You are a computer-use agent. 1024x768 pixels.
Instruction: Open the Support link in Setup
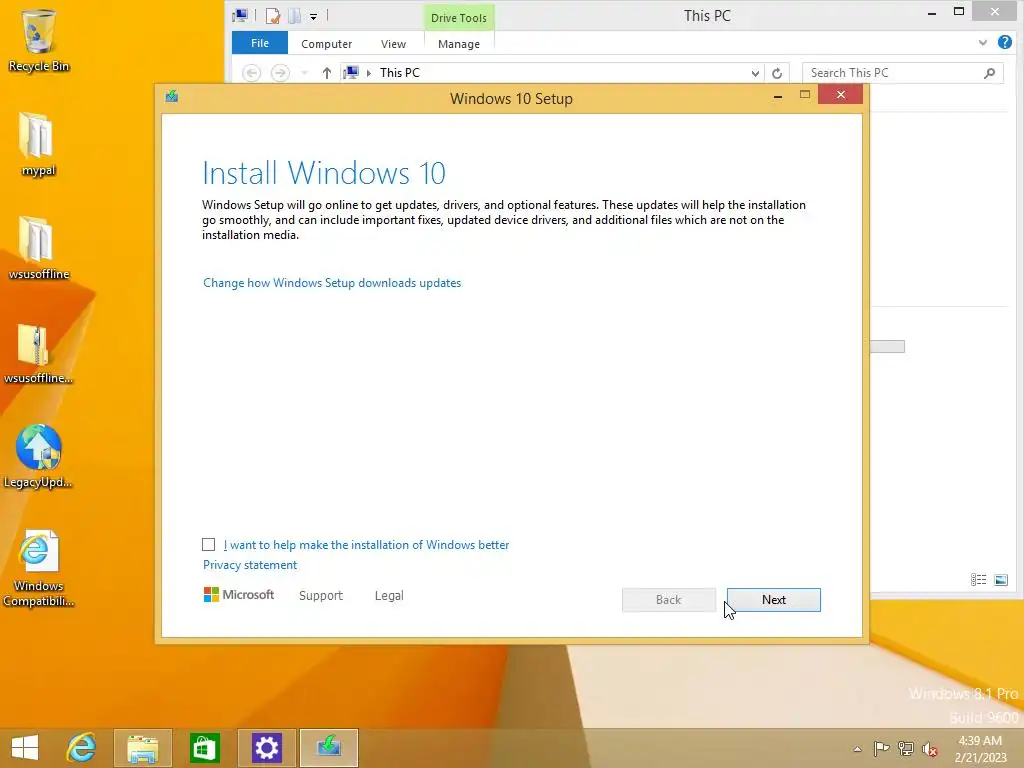coord(321,596)
